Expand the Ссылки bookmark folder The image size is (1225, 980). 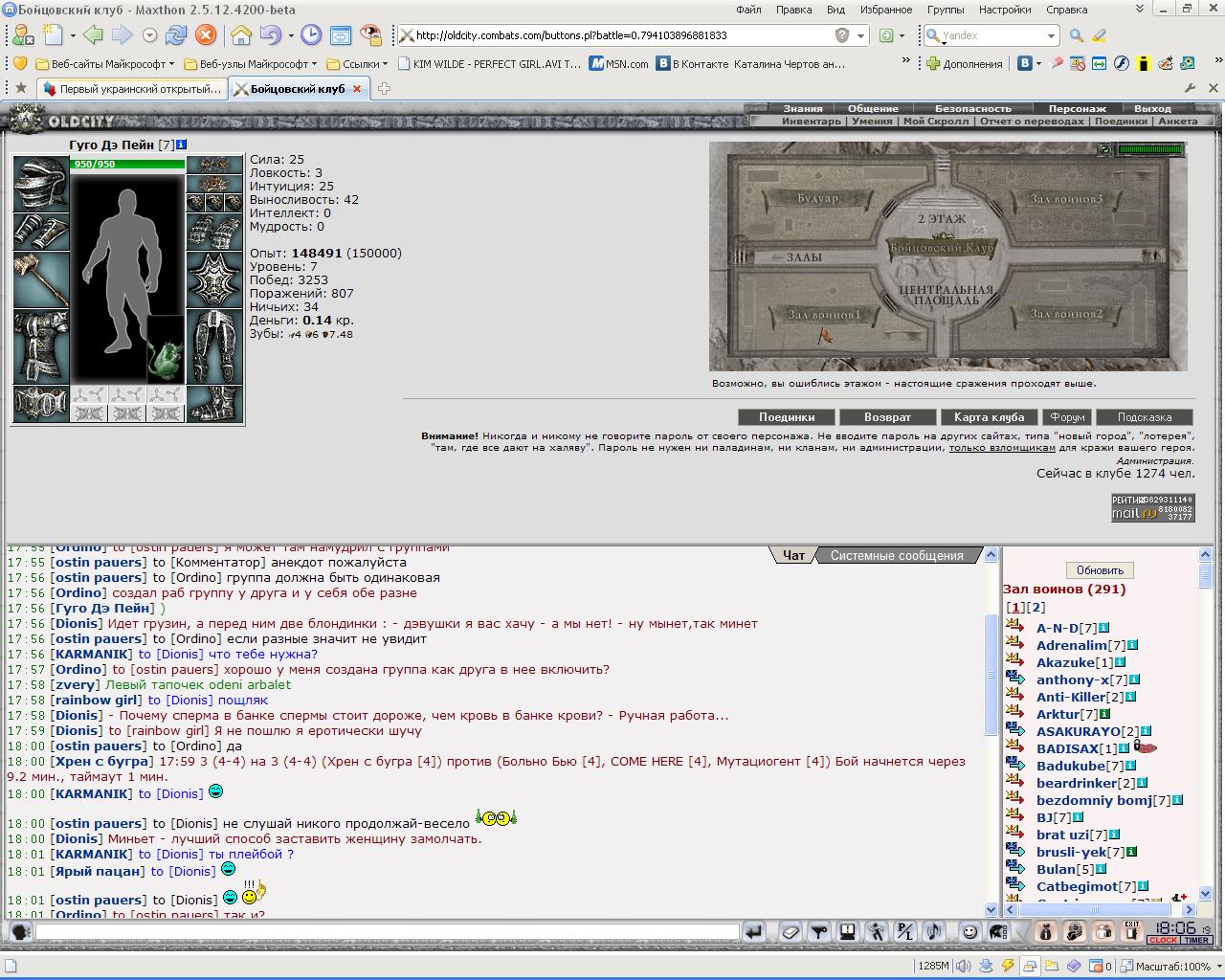click(357, 64)
